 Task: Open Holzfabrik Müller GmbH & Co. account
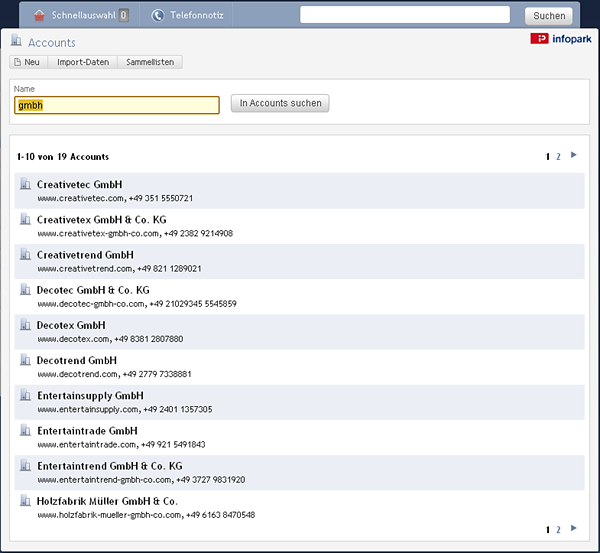108,501
